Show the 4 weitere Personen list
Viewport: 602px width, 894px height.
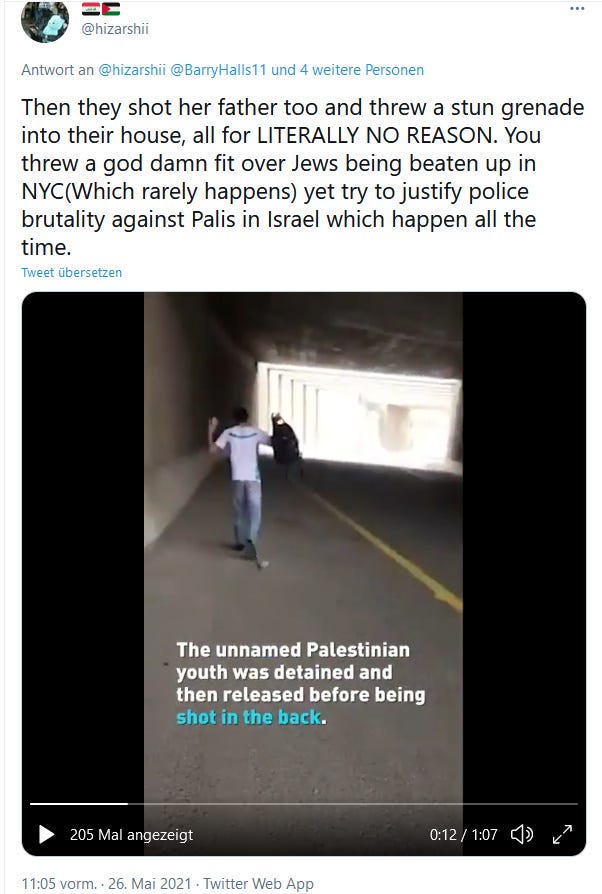(x=361, y=70)
